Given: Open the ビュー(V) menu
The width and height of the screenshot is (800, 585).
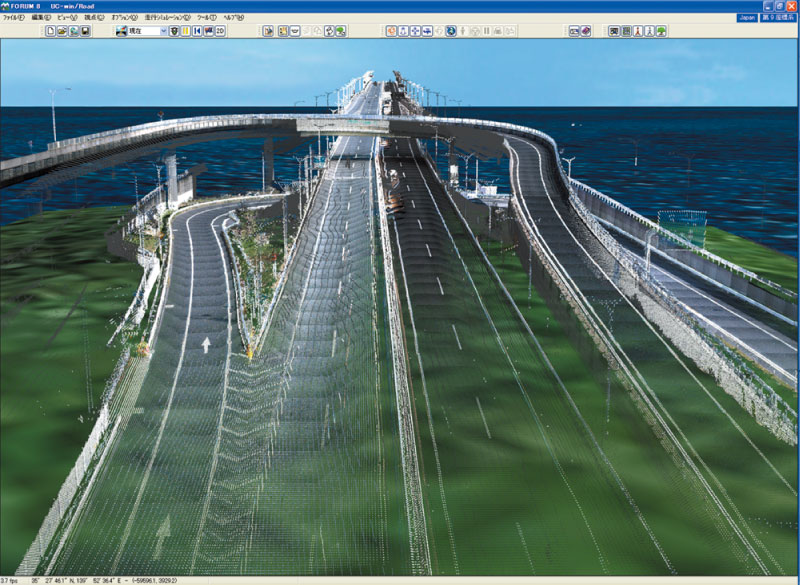Looking at the screenshot, I should click(67, 17).
